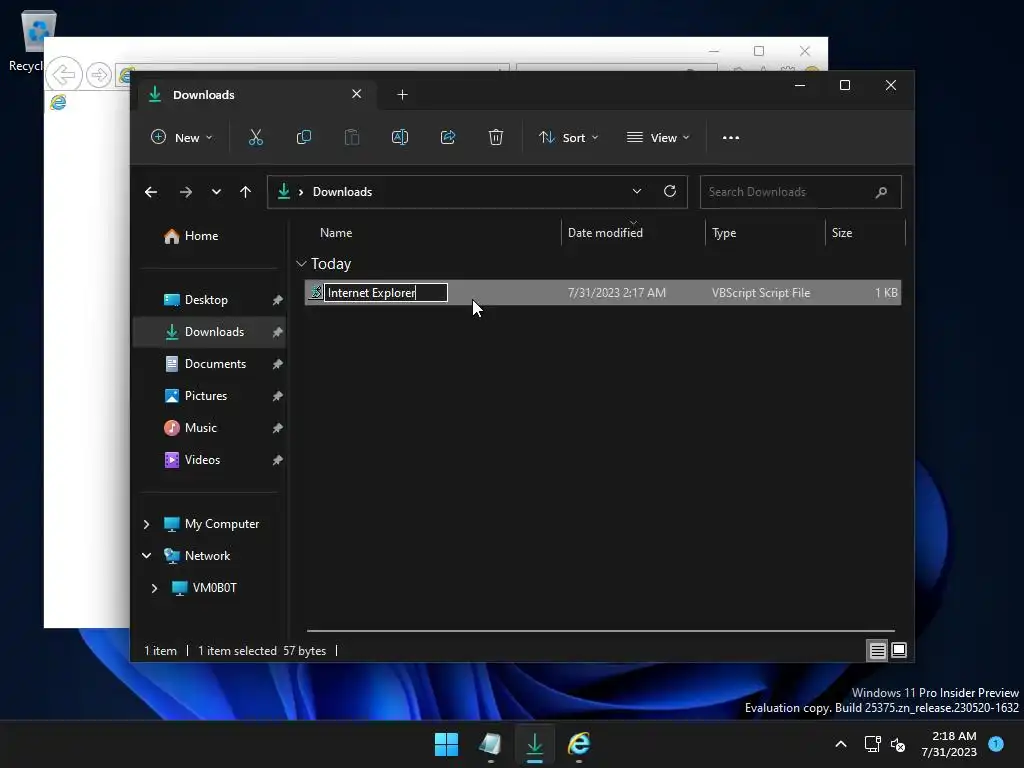Open the View dropdown menu
Screen dimensions: 1024x768
[658, 138]
